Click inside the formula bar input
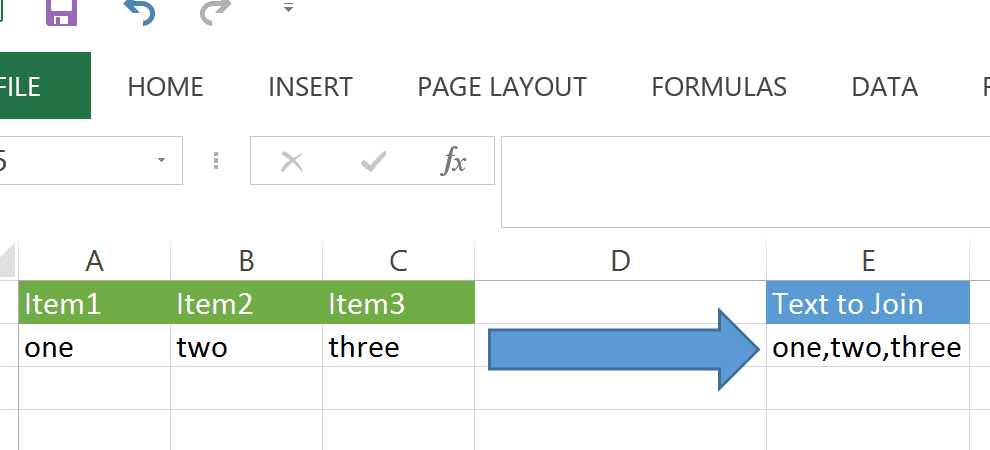990x450 pixels. pyautogui.click(x=745, y=180)
